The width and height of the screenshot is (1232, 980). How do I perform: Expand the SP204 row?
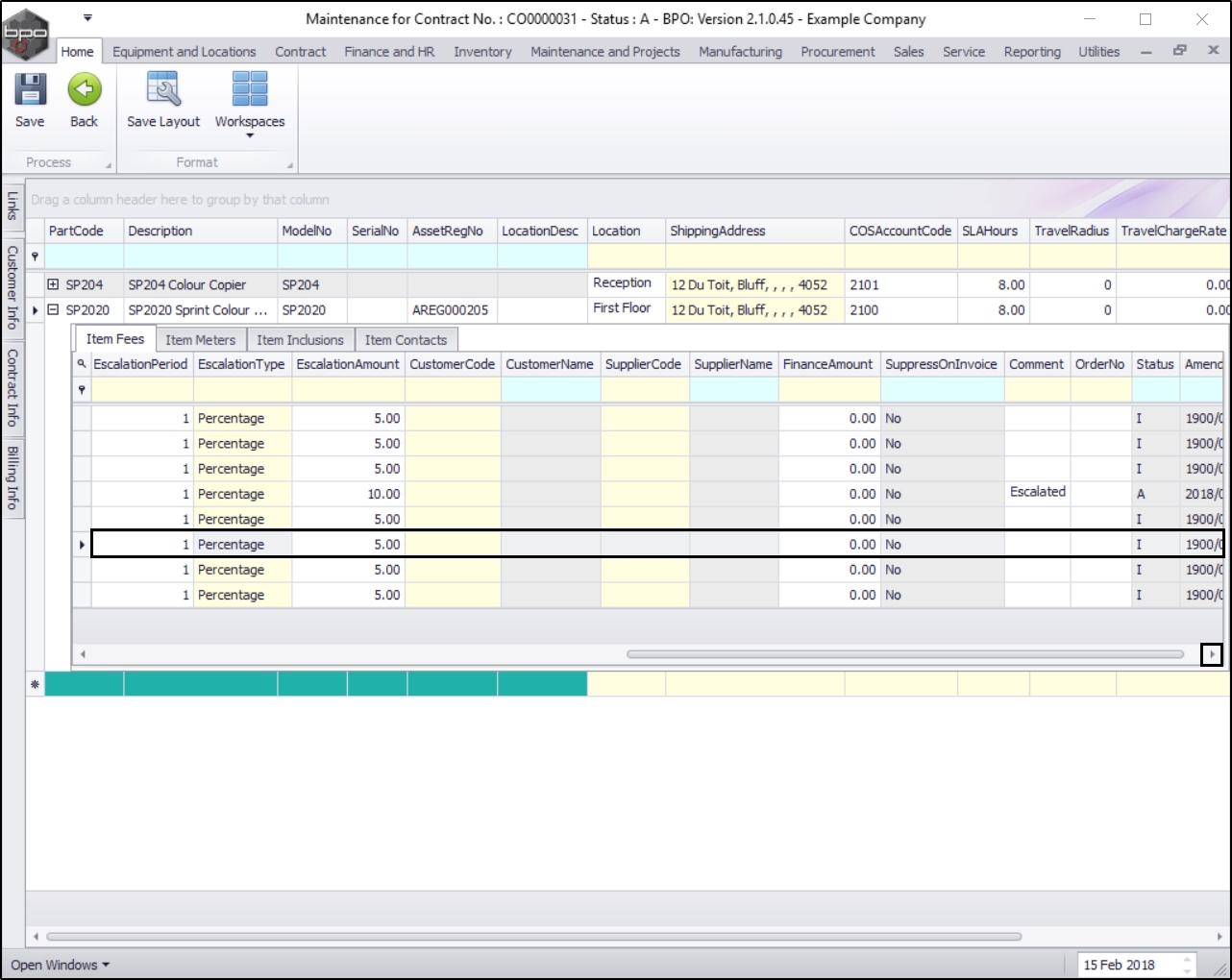coord(54,284)
